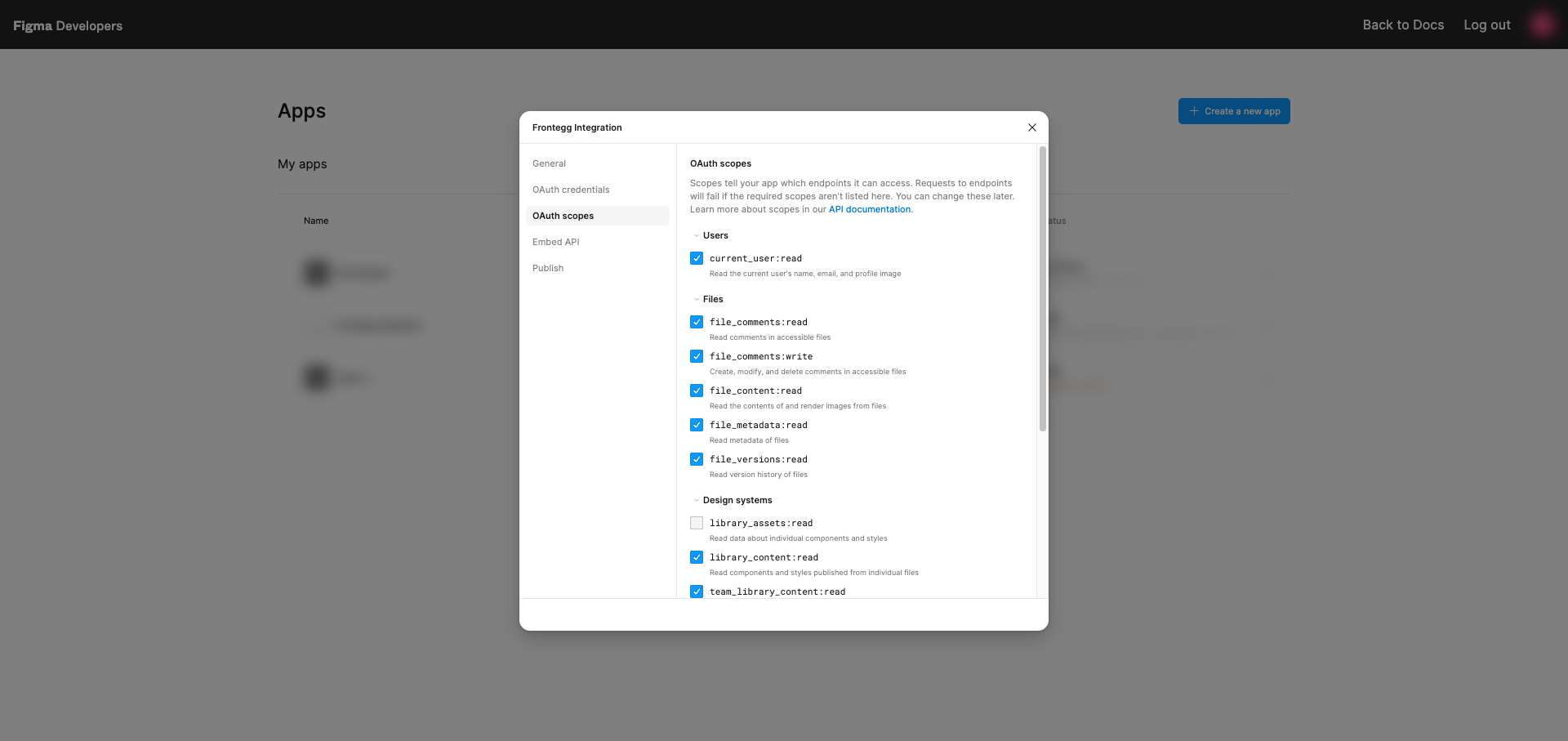This screenshot has height=741, width=1568.
Task: Enable library_assets:read scope
Action: (x=697, y=523)
